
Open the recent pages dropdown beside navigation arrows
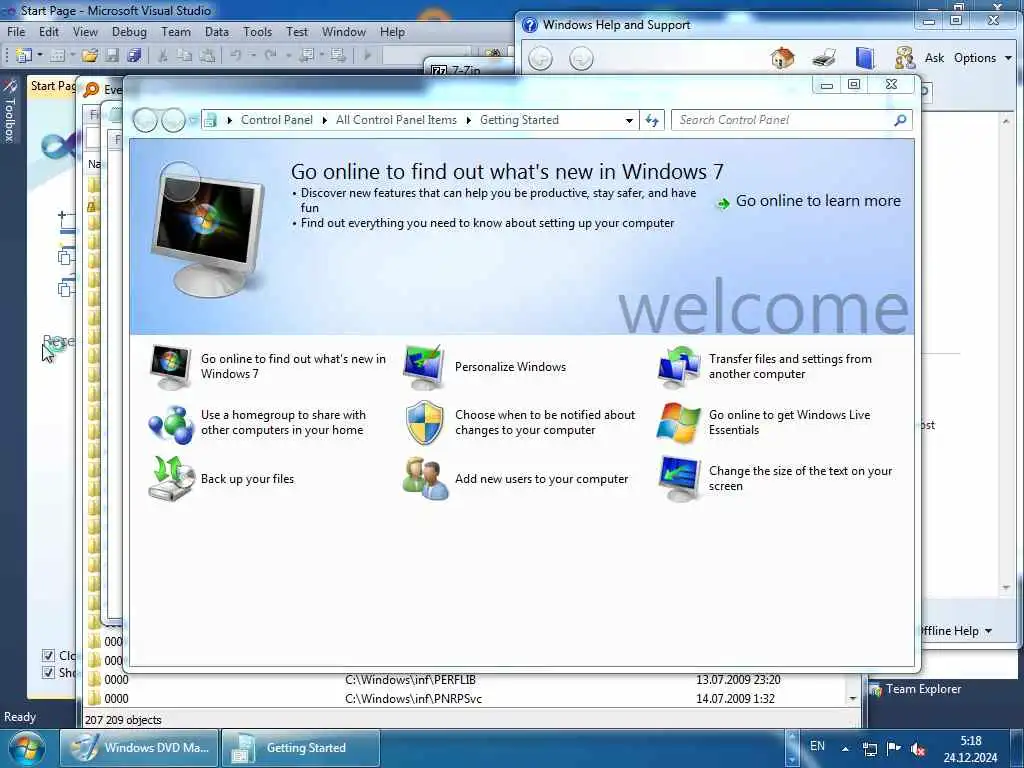(194, 120)
